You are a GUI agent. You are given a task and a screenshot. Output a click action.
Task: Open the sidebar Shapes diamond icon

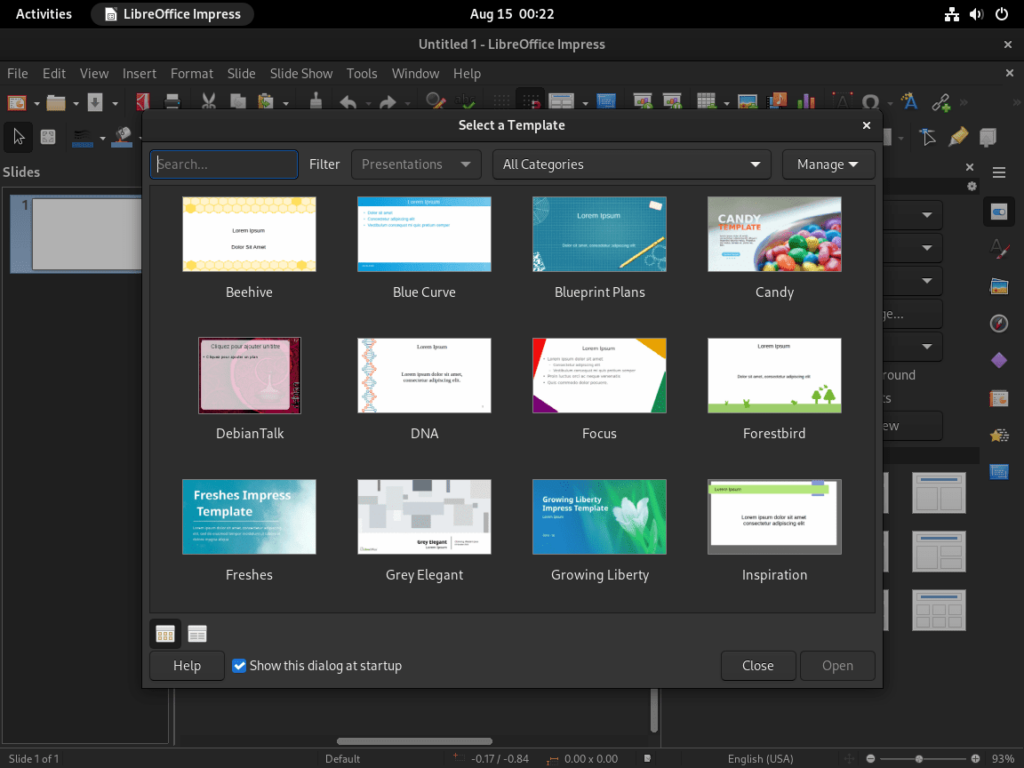999,360
